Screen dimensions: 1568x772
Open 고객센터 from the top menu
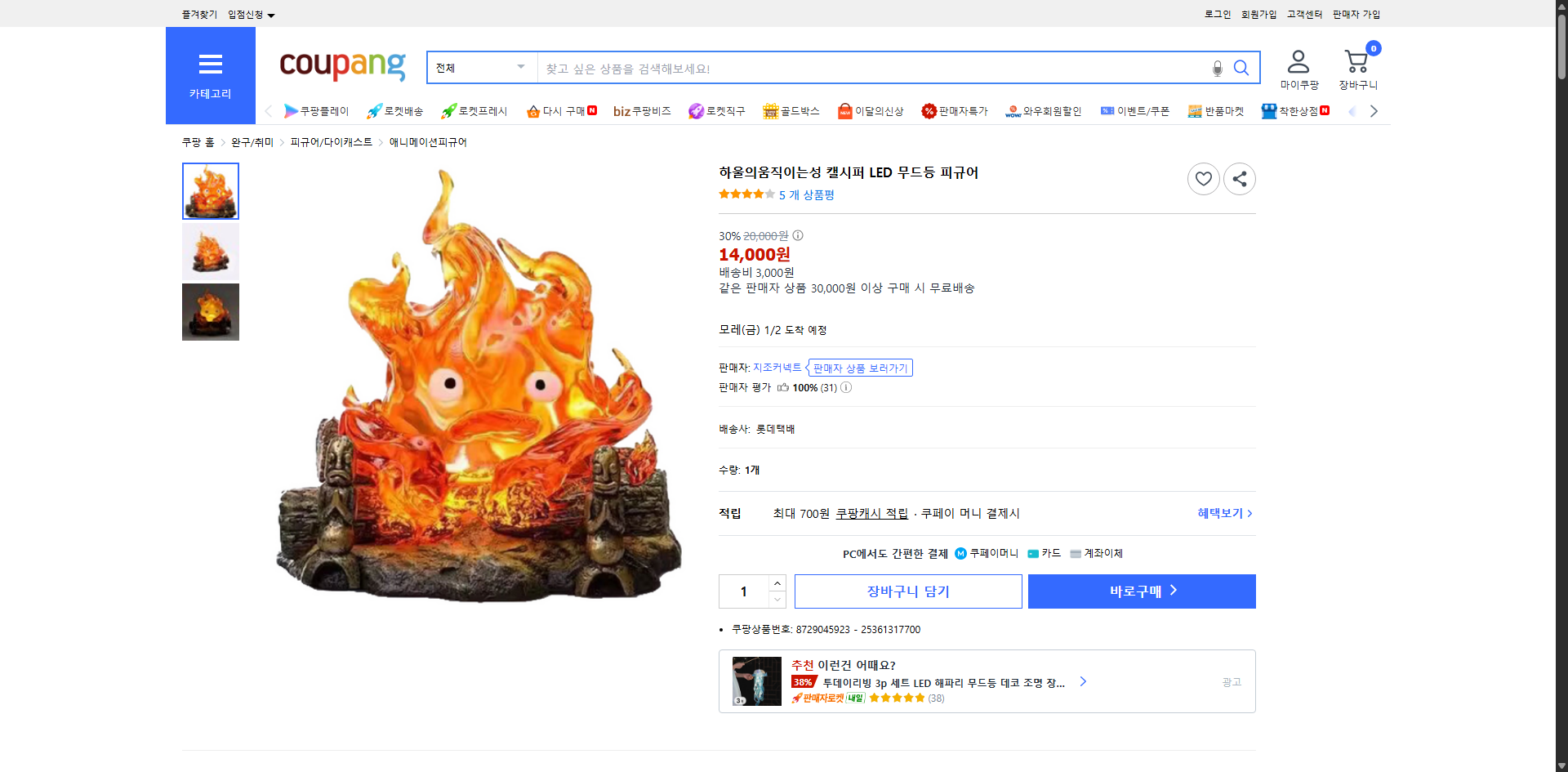pyautogui.click(x=1304, y=14)
